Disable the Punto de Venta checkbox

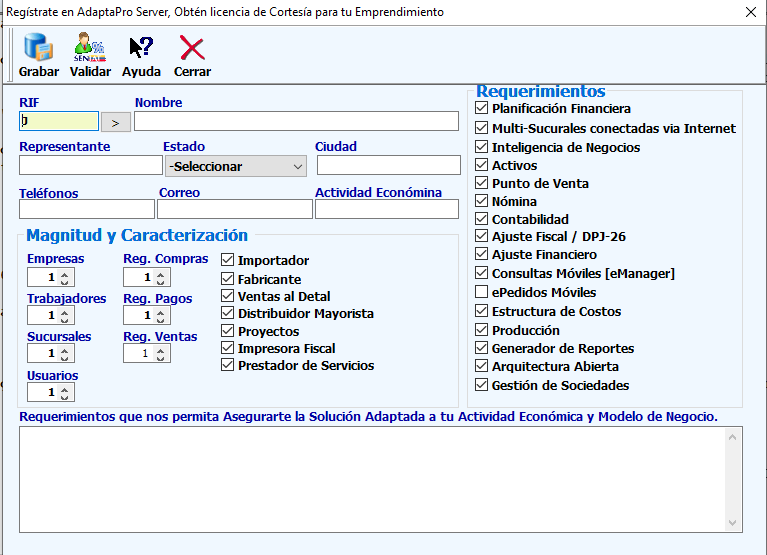click(x=482, y=183)
